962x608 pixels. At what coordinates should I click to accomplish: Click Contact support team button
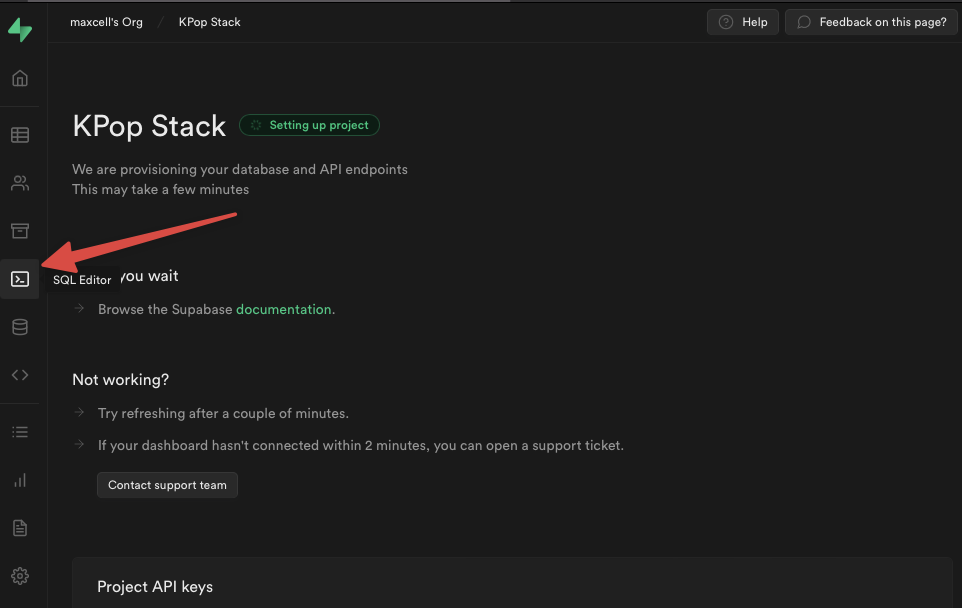167,485
